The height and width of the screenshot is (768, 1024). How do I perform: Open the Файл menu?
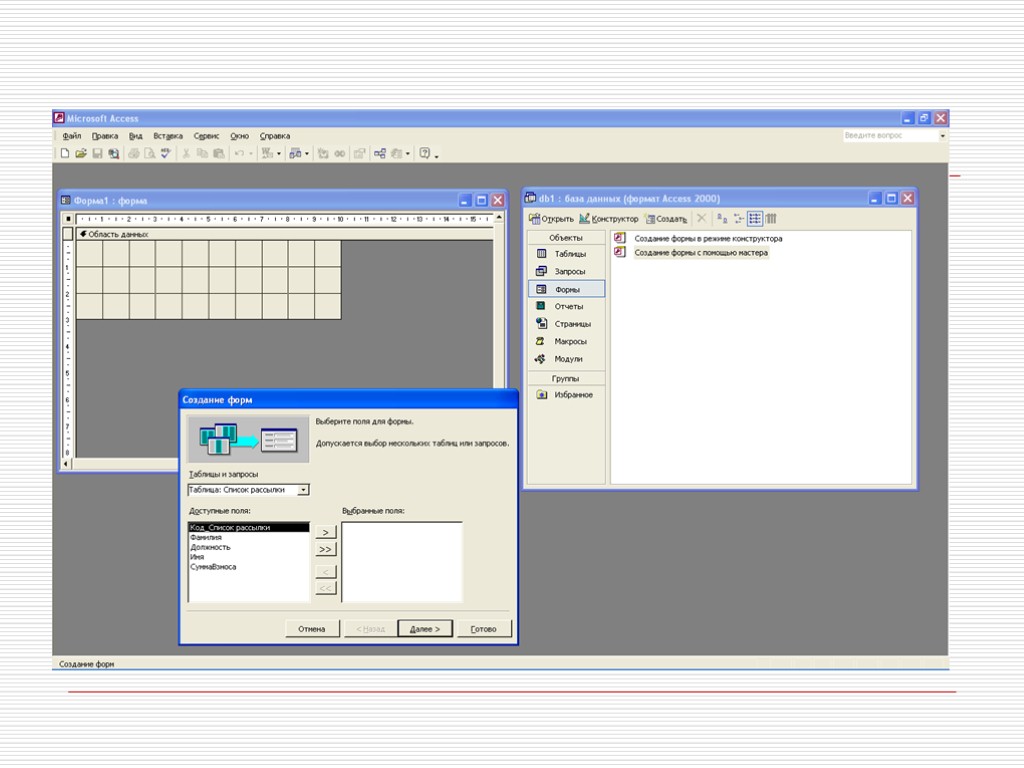(x=72, y=136)
